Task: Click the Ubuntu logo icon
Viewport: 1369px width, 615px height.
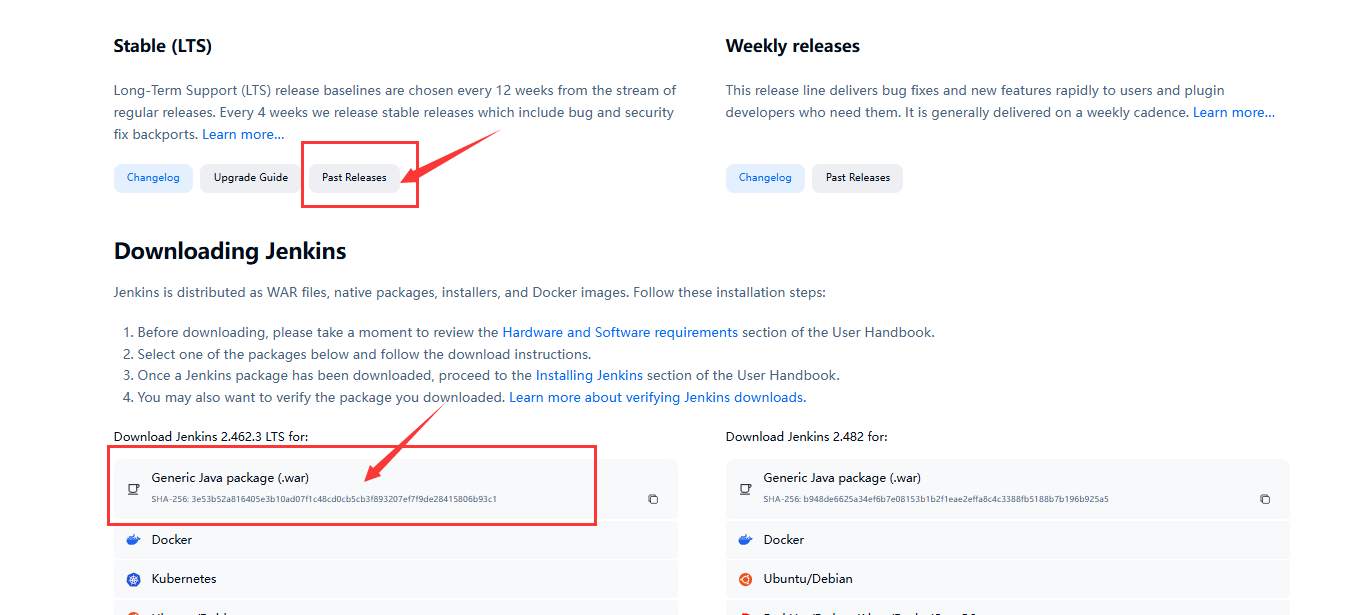Action: click(x=745, y=579)
